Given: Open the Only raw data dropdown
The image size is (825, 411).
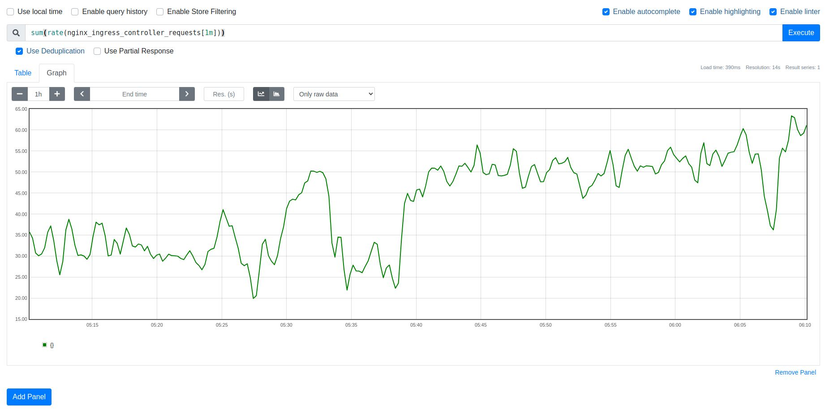Looking at the screenshot, I should 334,94.
